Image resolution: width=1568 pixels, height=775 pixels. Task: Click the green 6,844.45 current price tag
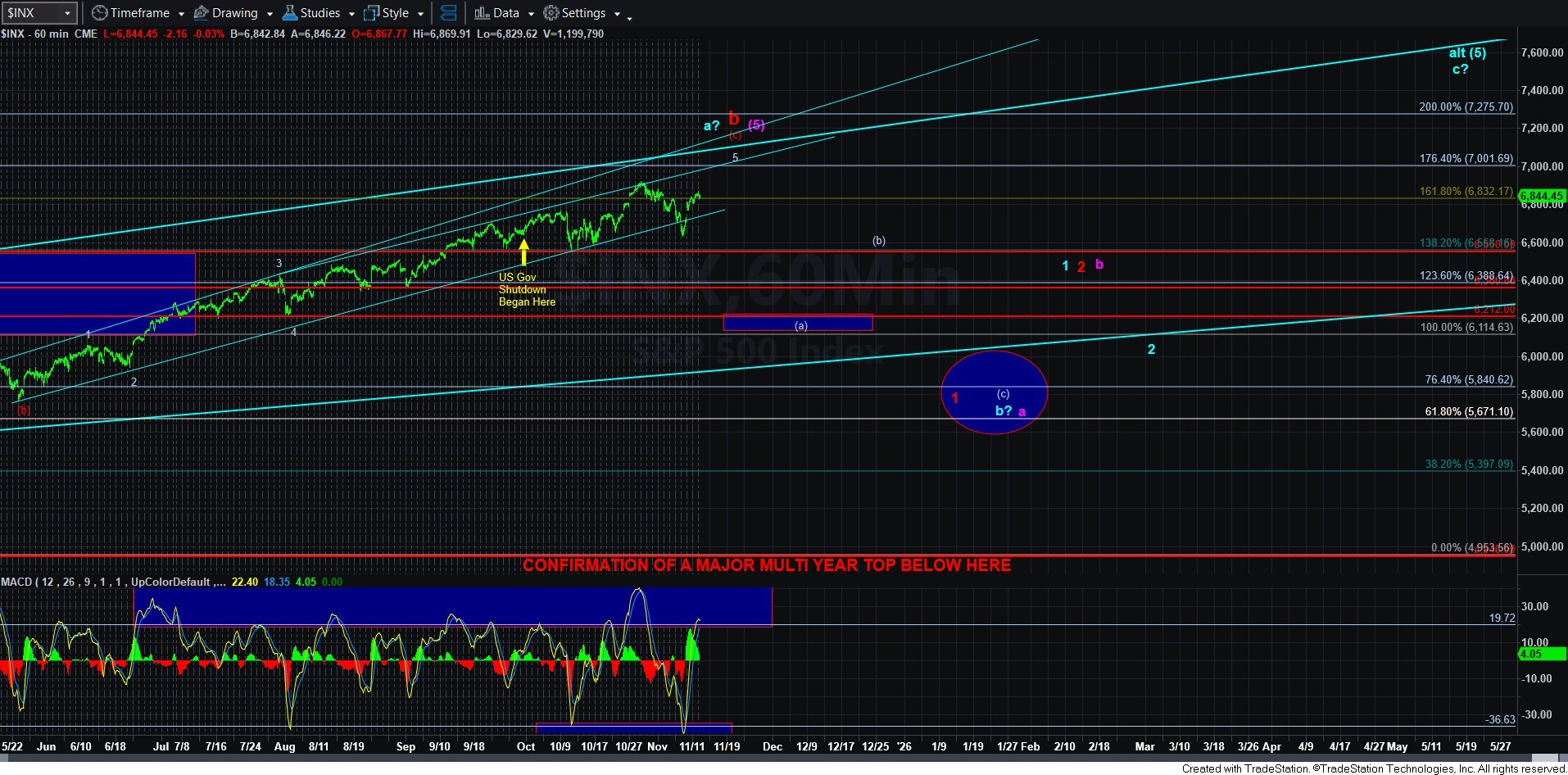pos(1542,196)
